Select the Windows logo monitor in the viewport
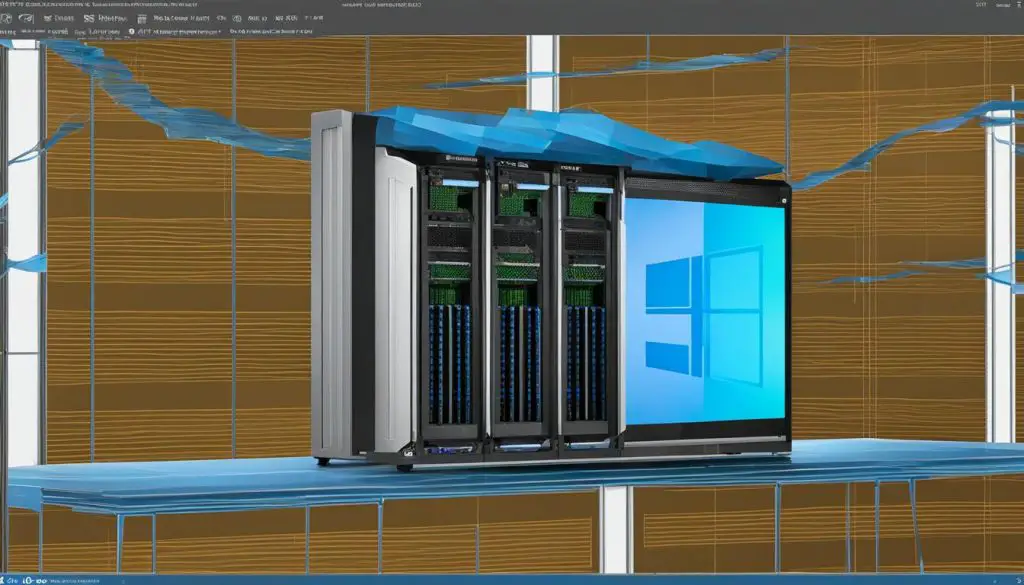The image size is (1024, 585). click(x=704, y=312)
